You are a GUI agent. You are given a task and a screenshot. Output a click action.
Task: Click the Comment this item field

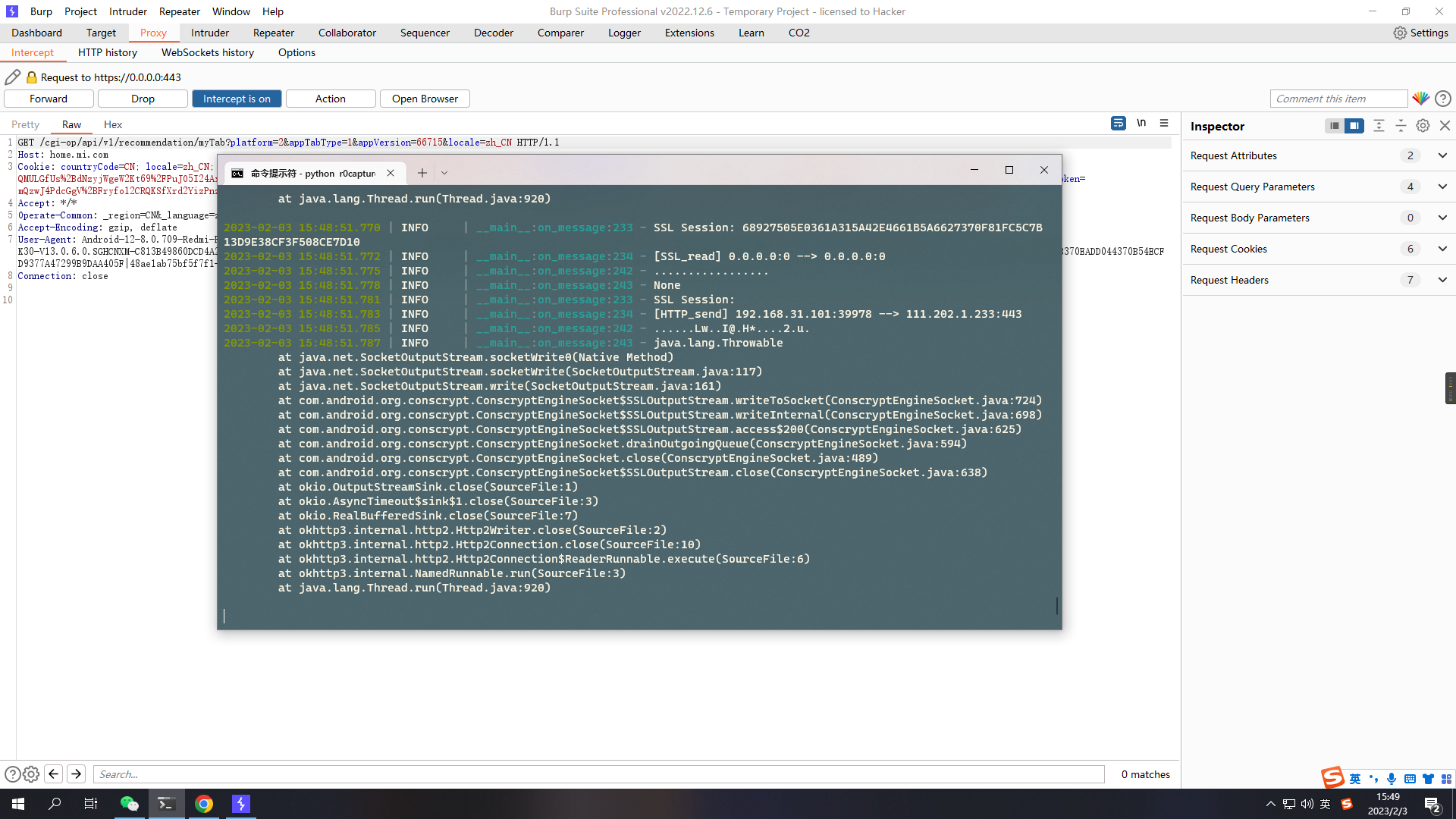tap(1338, 99)
